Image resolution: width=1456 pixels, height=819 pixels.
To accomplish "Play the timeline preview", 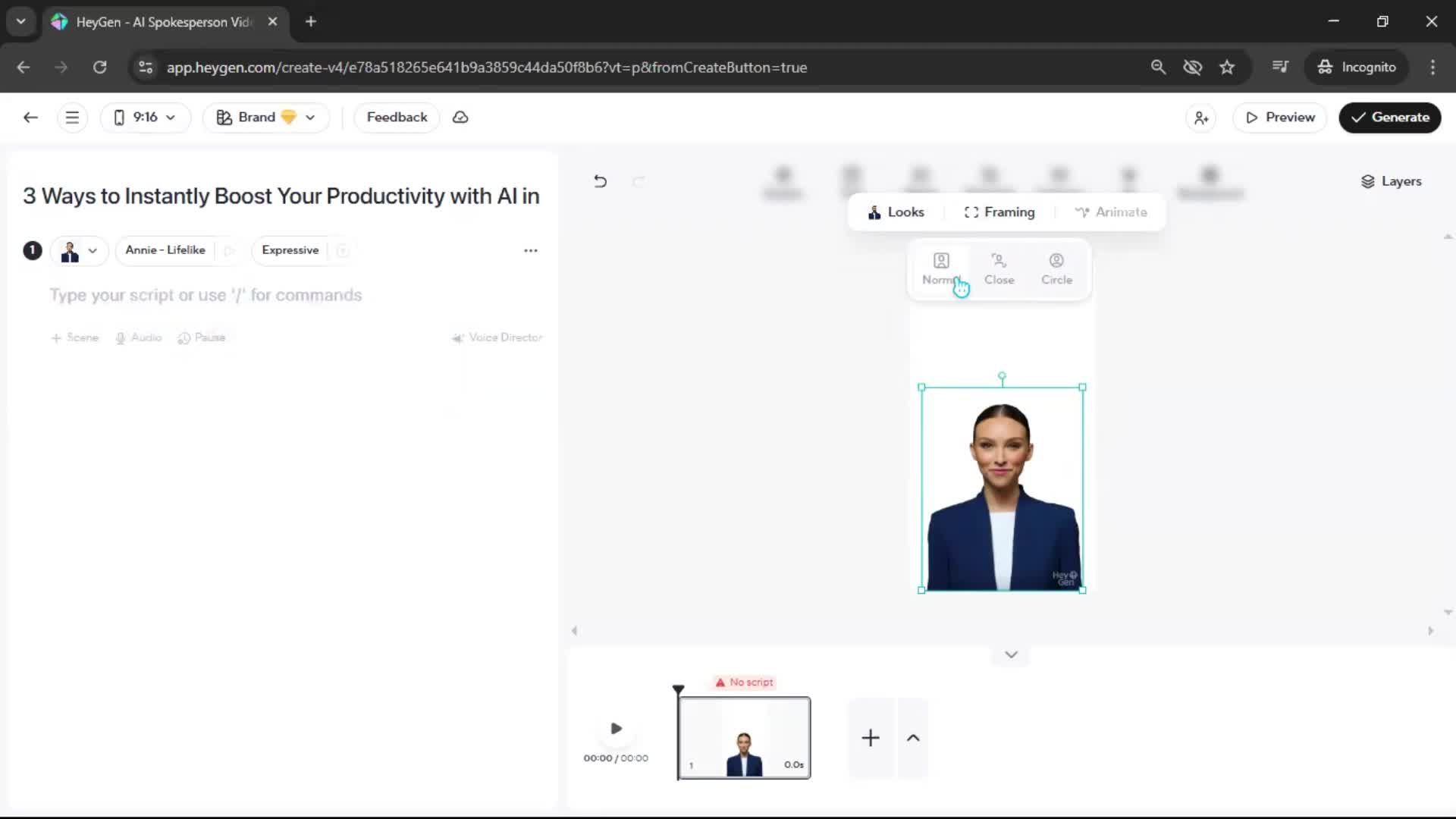I will pos(616,729).
